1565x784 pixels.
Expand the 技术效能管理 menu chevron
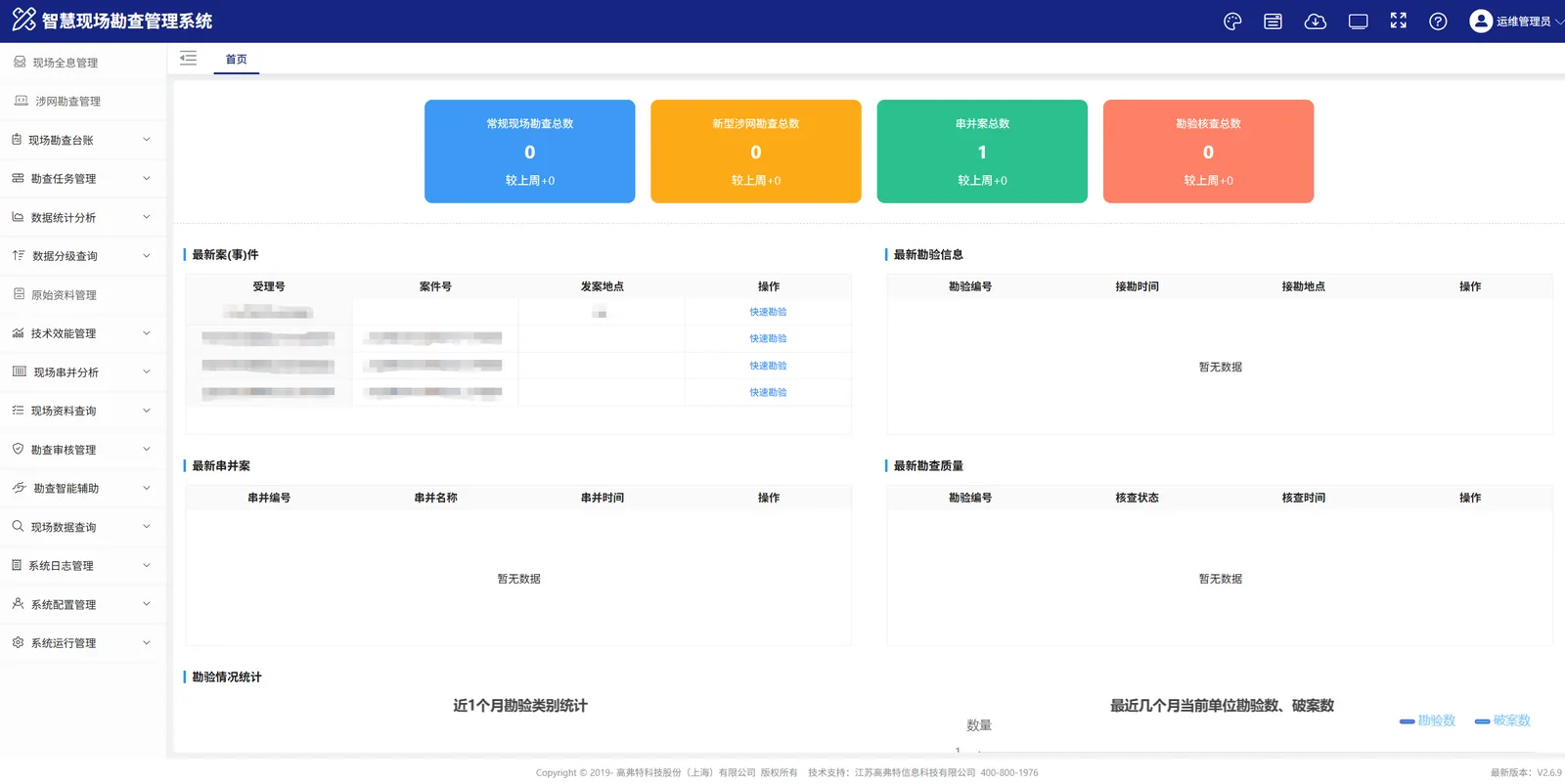tap(147, 333)
